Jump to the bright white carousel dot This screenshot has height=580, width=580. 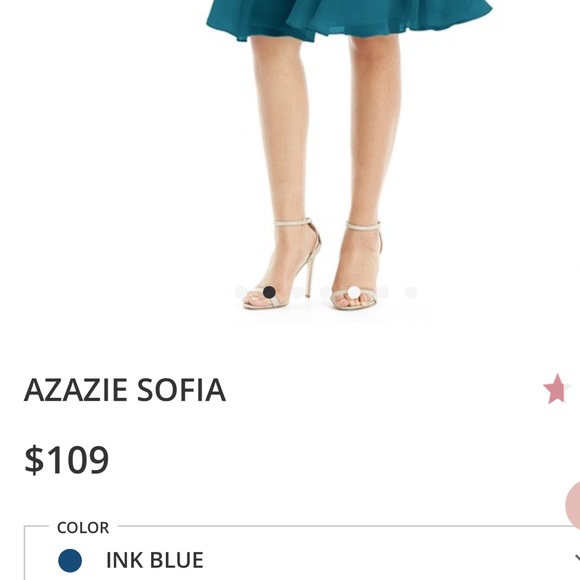(354, 292)
